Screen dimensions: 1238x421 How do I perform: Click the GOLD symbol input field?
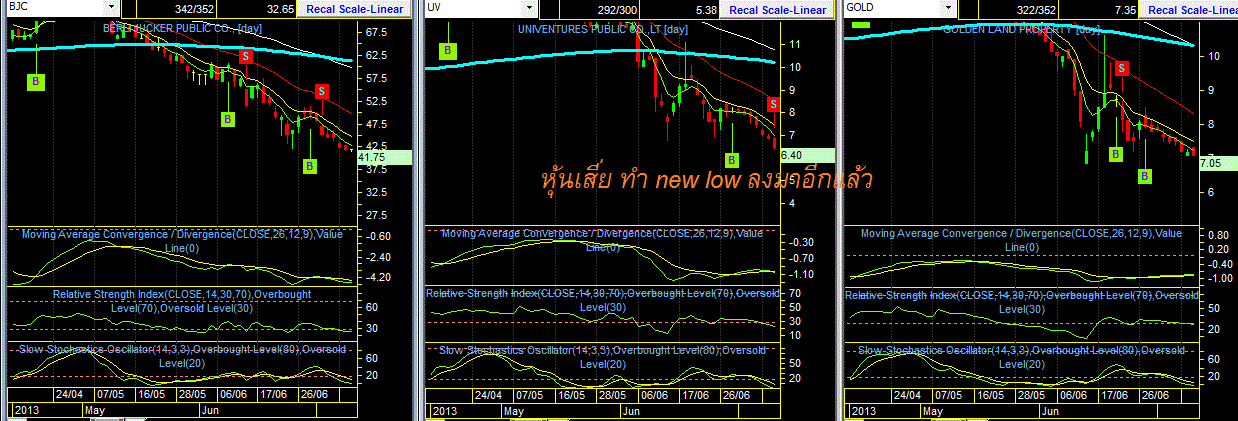tap(894, 9)
